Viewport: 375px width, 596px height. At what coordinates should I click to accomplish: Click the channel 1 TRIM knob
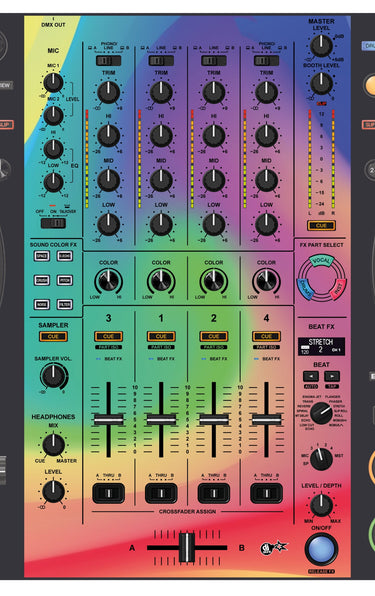pos(161,92)
